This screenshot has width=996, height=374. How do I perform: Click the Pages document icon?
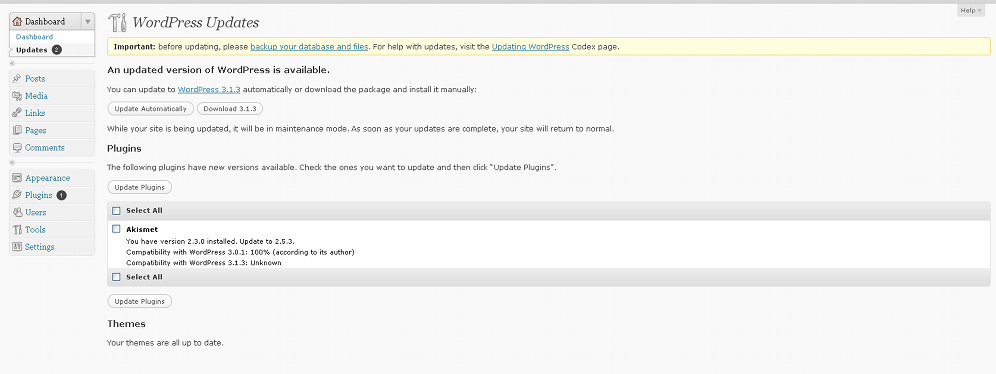coord(17,130)
